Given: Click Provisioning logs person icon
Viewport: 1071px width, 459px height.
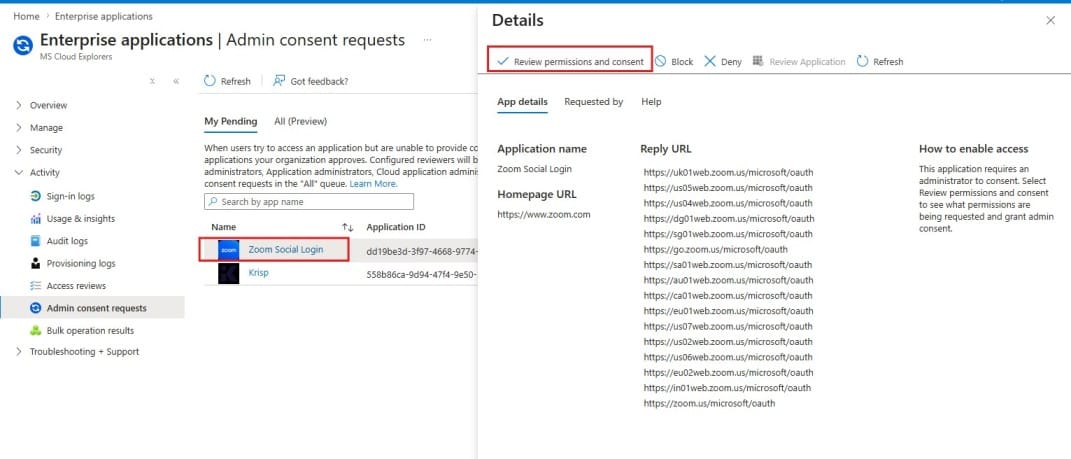Looking at the screenshot, I should click(36, 264).
